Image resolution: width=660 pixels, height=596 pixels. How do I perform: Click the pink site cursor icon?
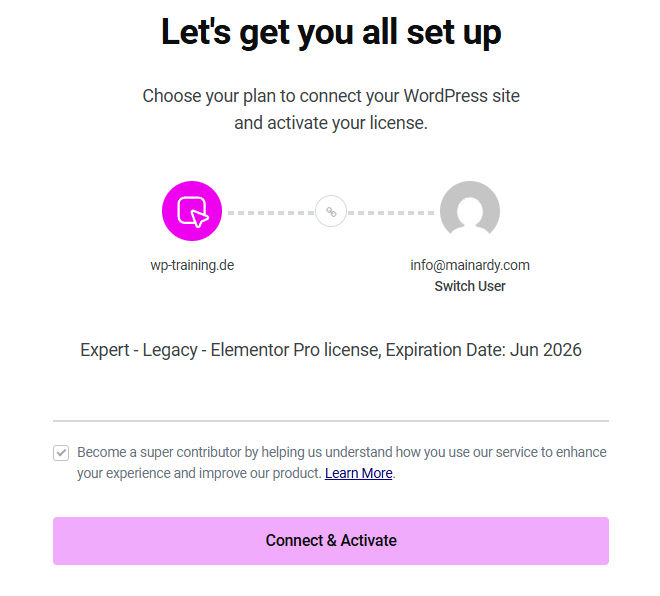192,211
